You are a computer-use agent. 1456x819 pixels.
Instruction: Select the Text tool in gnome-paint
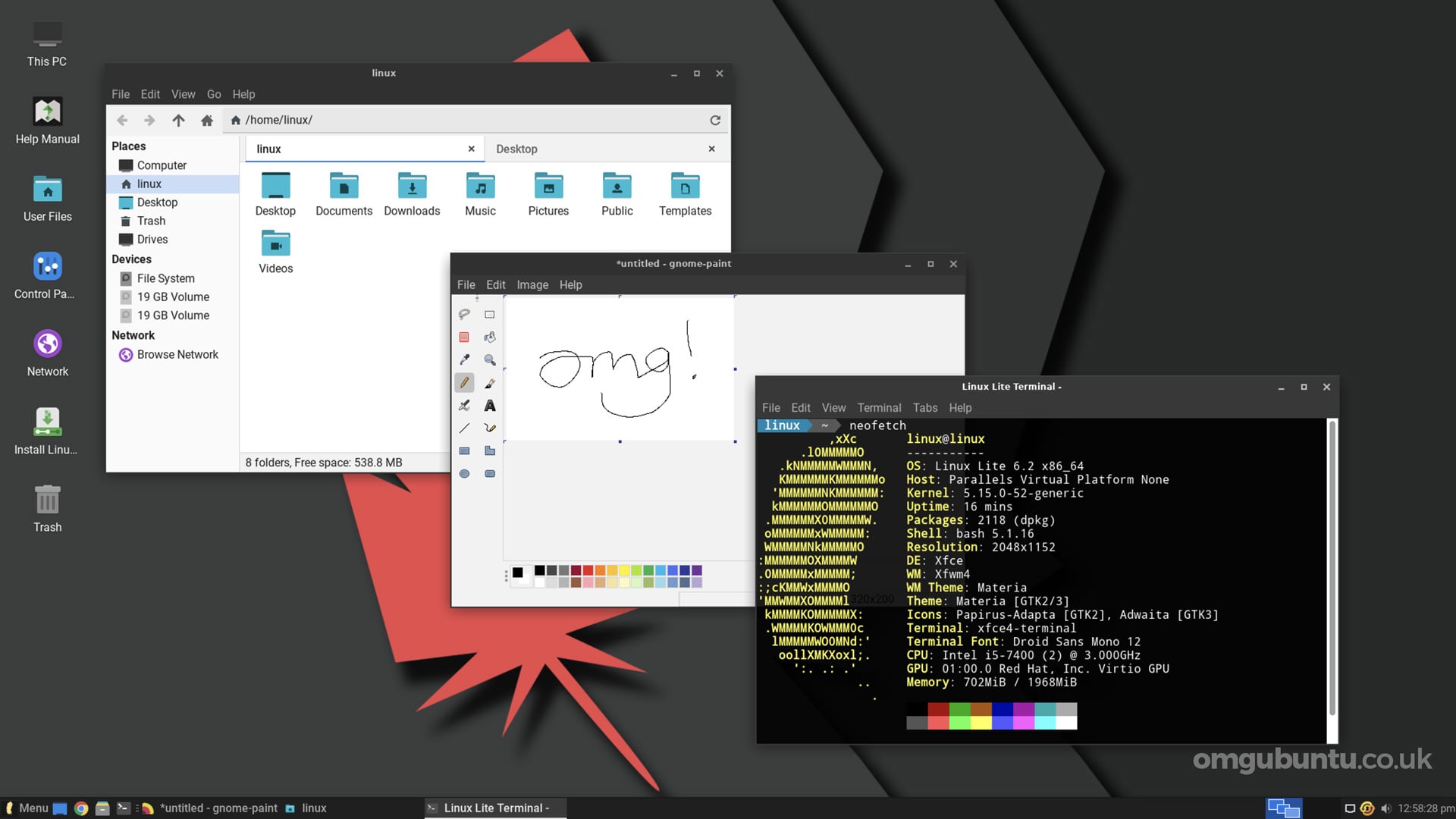coord(489,405)
